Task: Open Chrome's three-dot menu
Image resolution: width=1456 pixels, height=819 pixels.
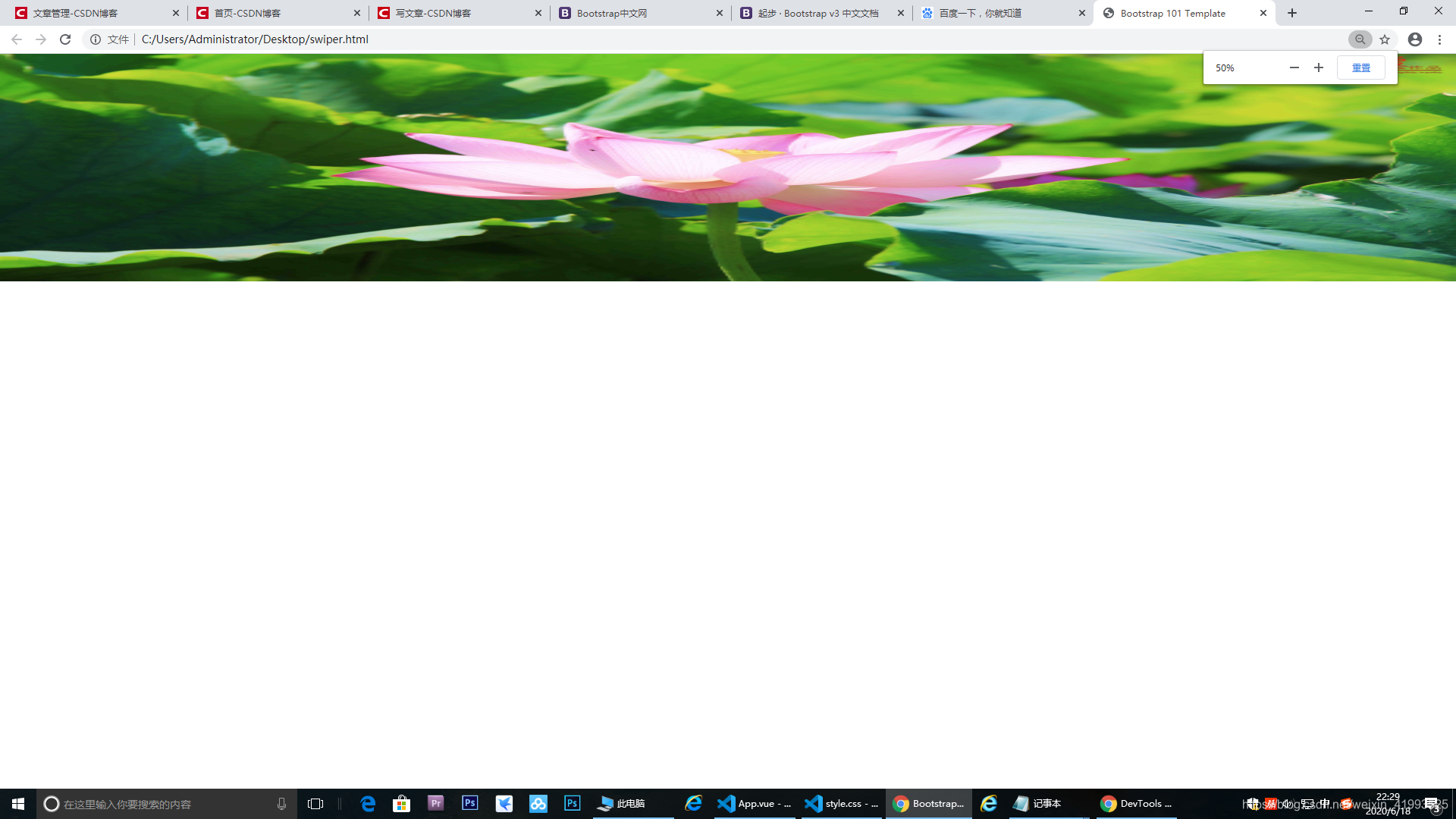Action: (x=1439, y=39)
